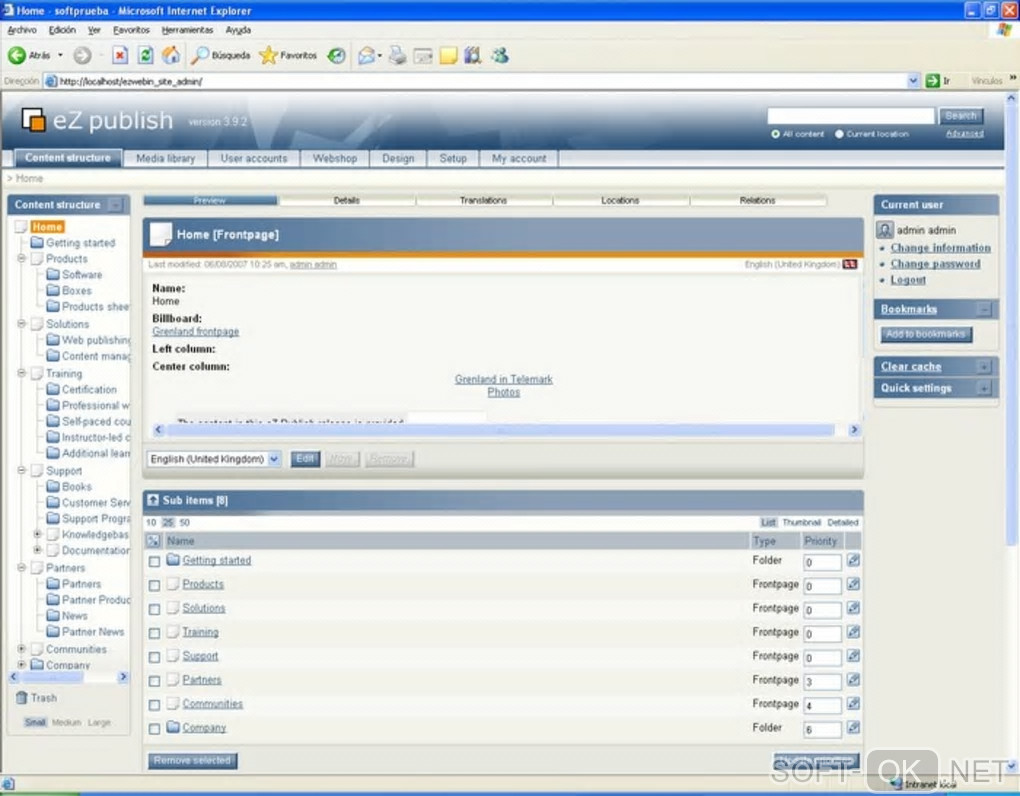The width and height of the screenshot is (1020, 796).
Task: Check the Training row checkbox
Action: tap(154, 633)
